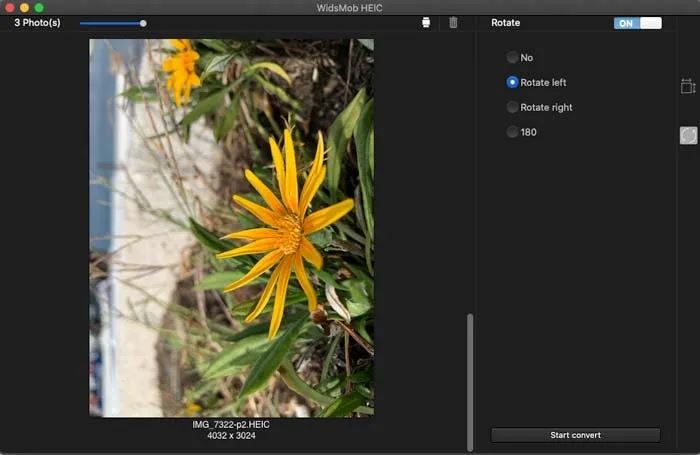700x455 pixels.
Task: Select the 180 rotation radio button
Action: 512,132
